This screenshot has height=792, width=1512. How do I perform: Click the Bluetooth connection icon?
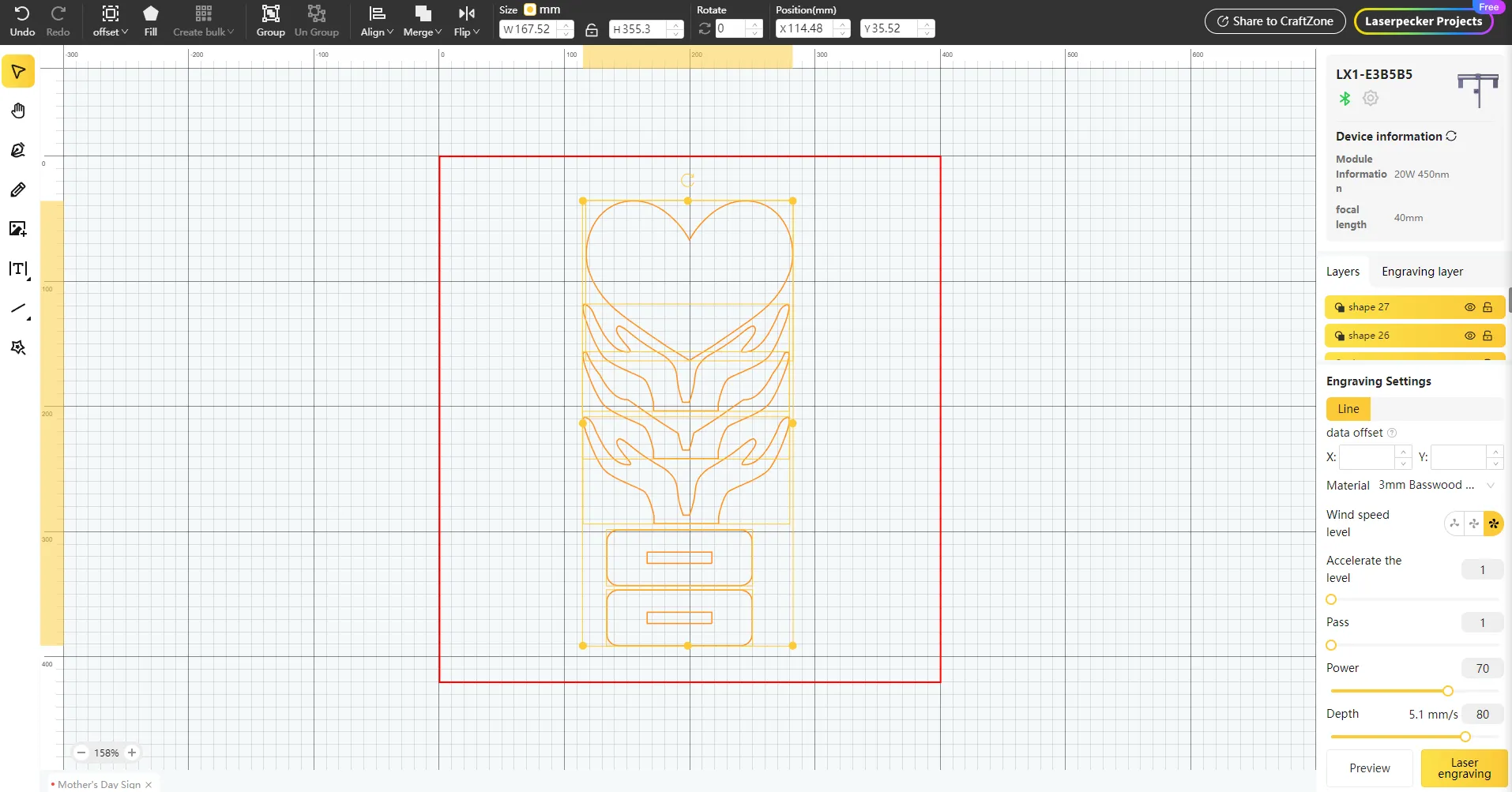(x=1345, y=99)
